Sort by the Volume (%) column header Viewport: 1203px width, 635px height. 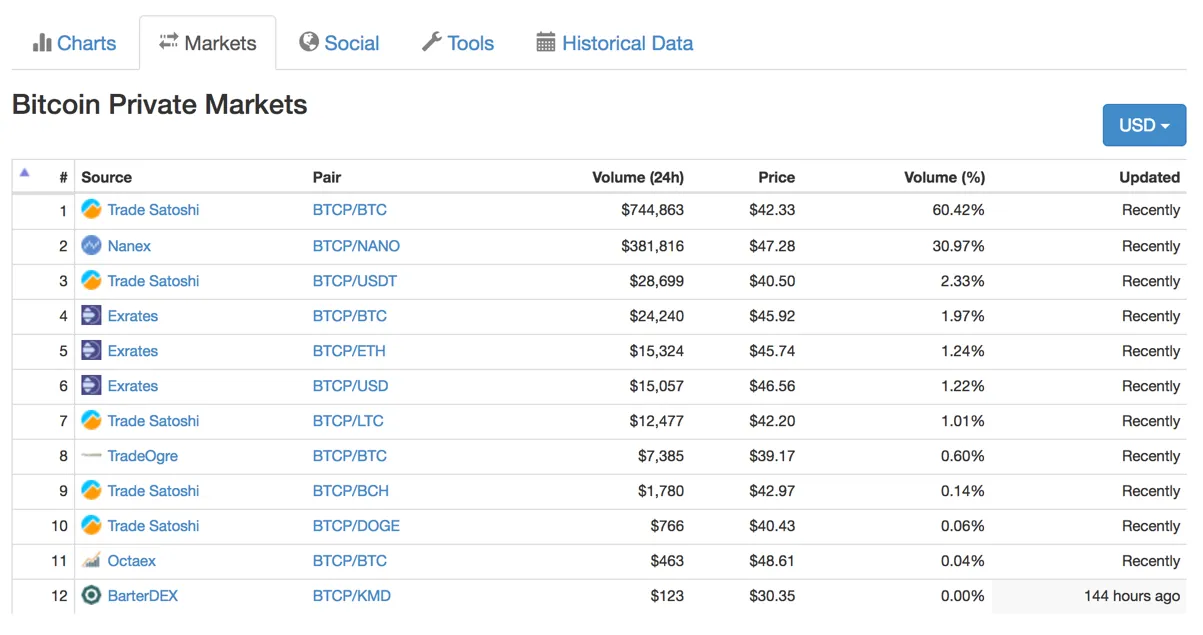(x=944, y=177)
